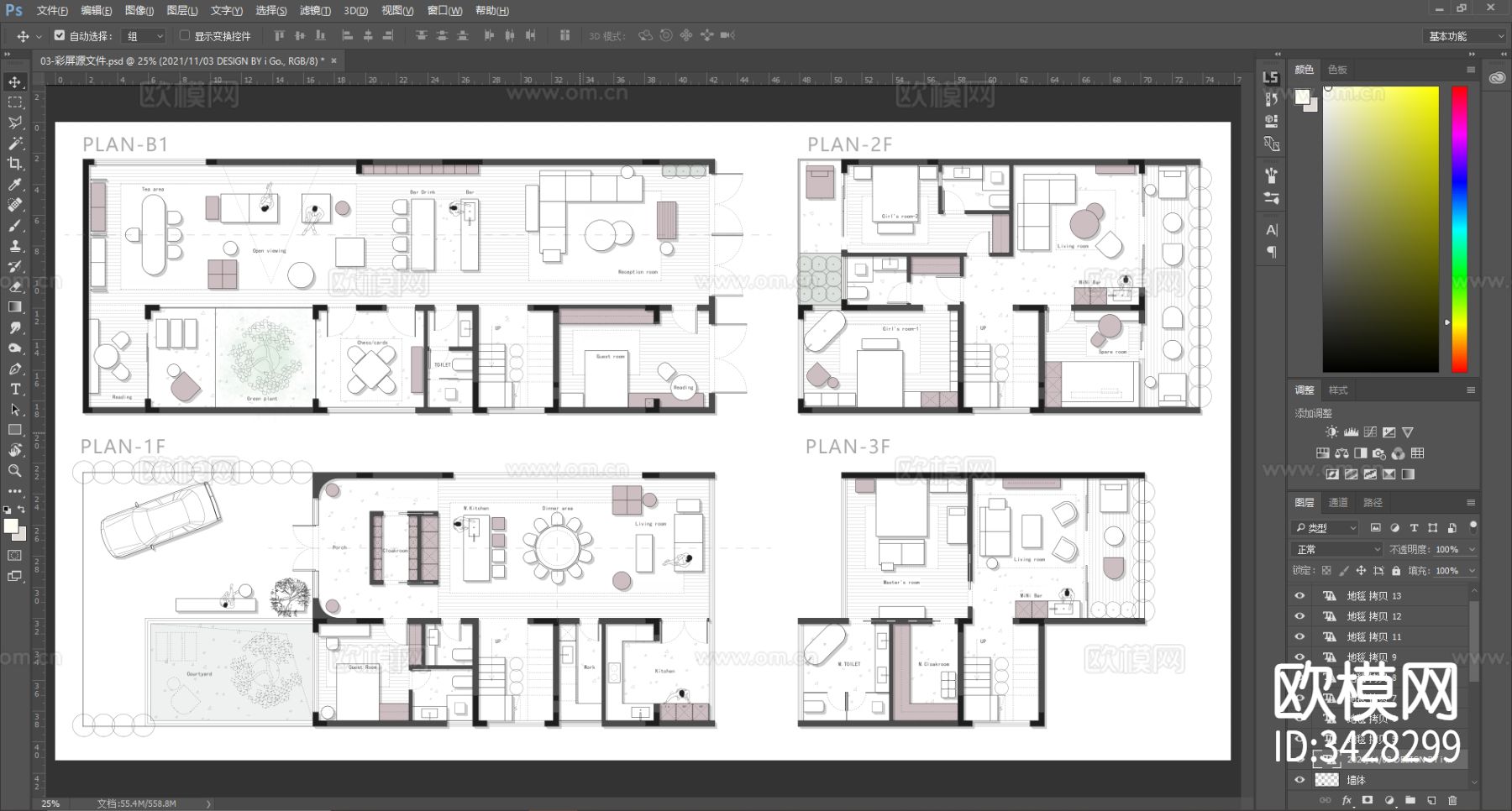This screenshot has width=1512, height=811.
Task: Open the layer filter 类型 dropdown
Action: (x=1326, y=528)
